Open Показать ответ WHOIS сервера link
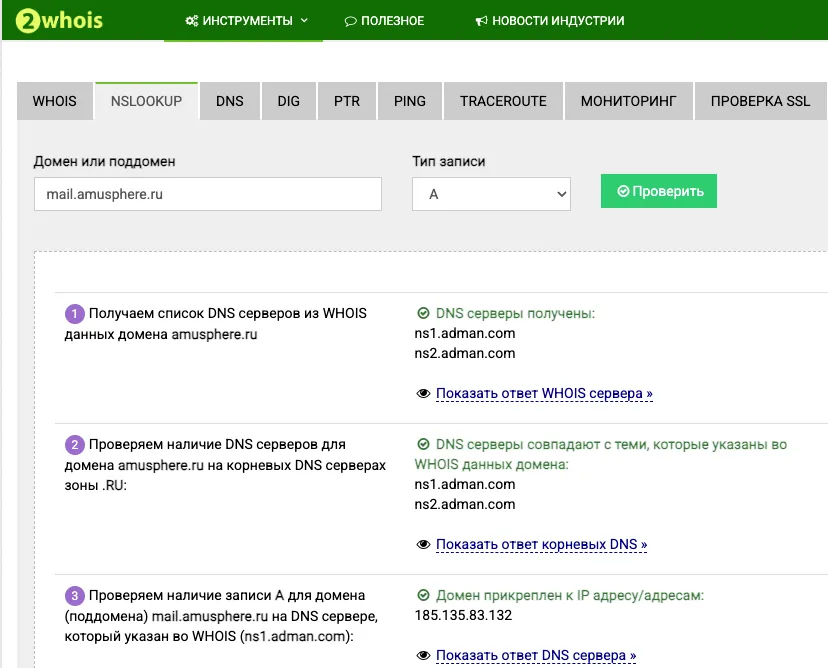Image resolution: width=828 pixels, height=668 pixels. click(544, 393)
